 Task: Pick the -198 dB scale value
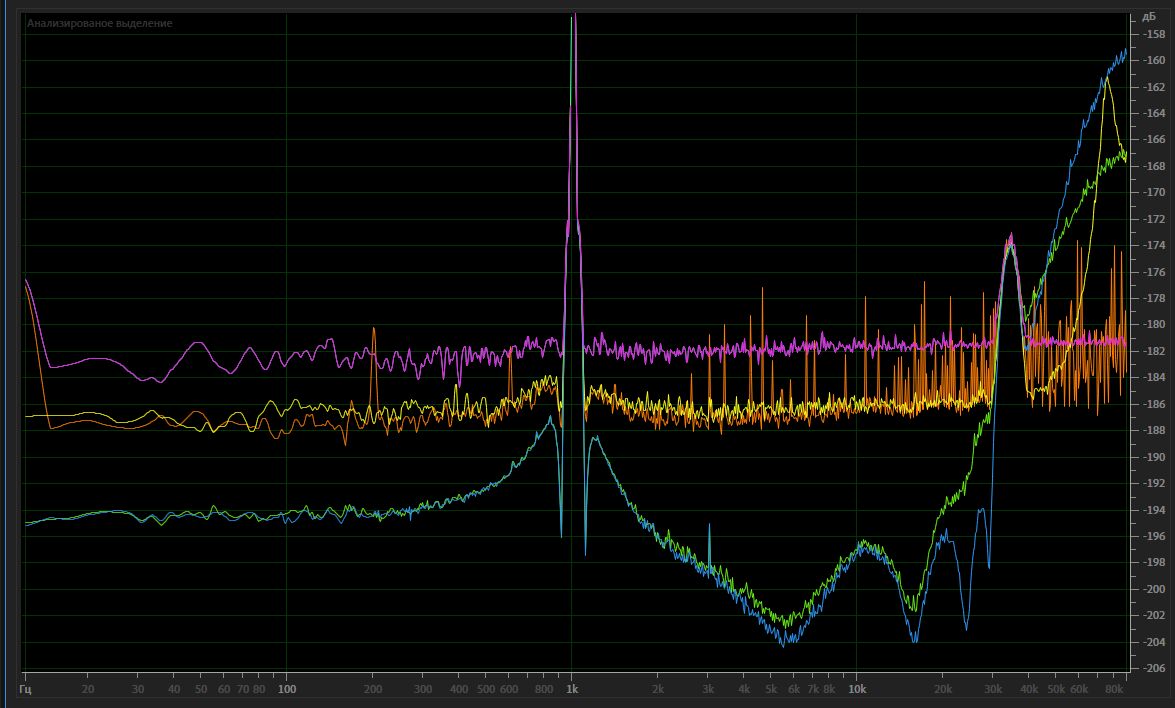1153,562
